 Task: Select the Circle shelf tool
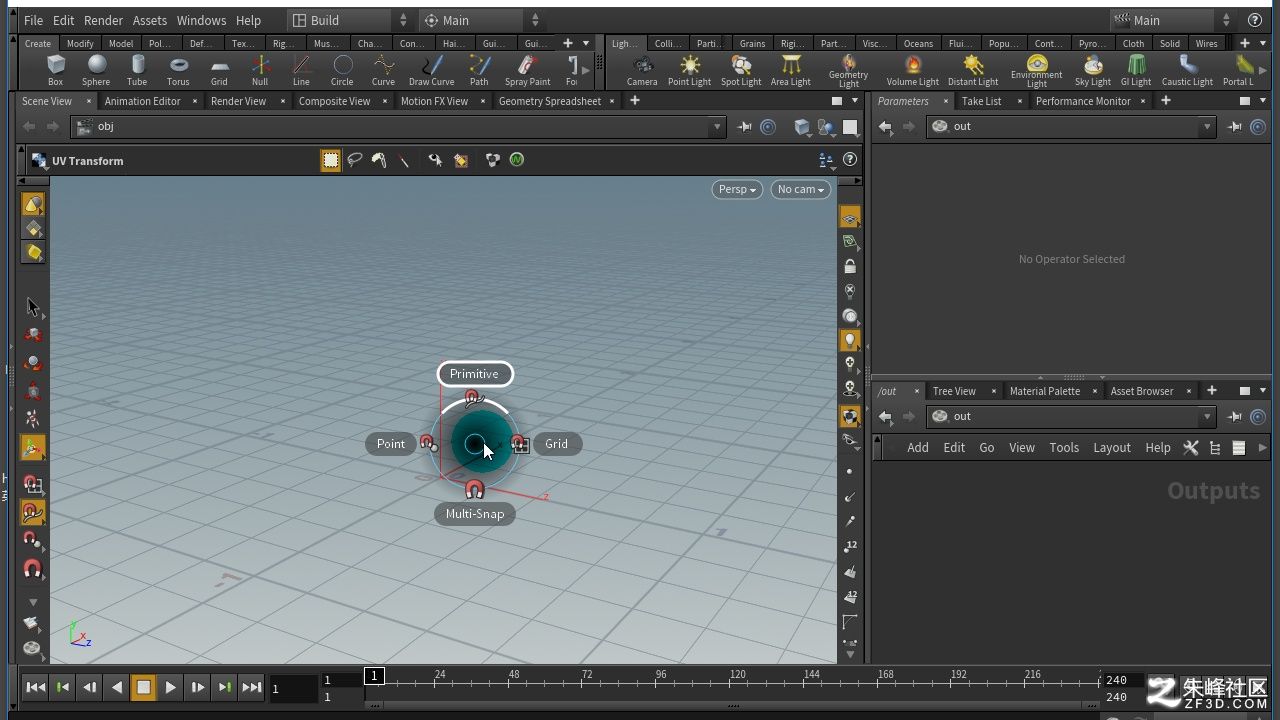tap(342, 70)
